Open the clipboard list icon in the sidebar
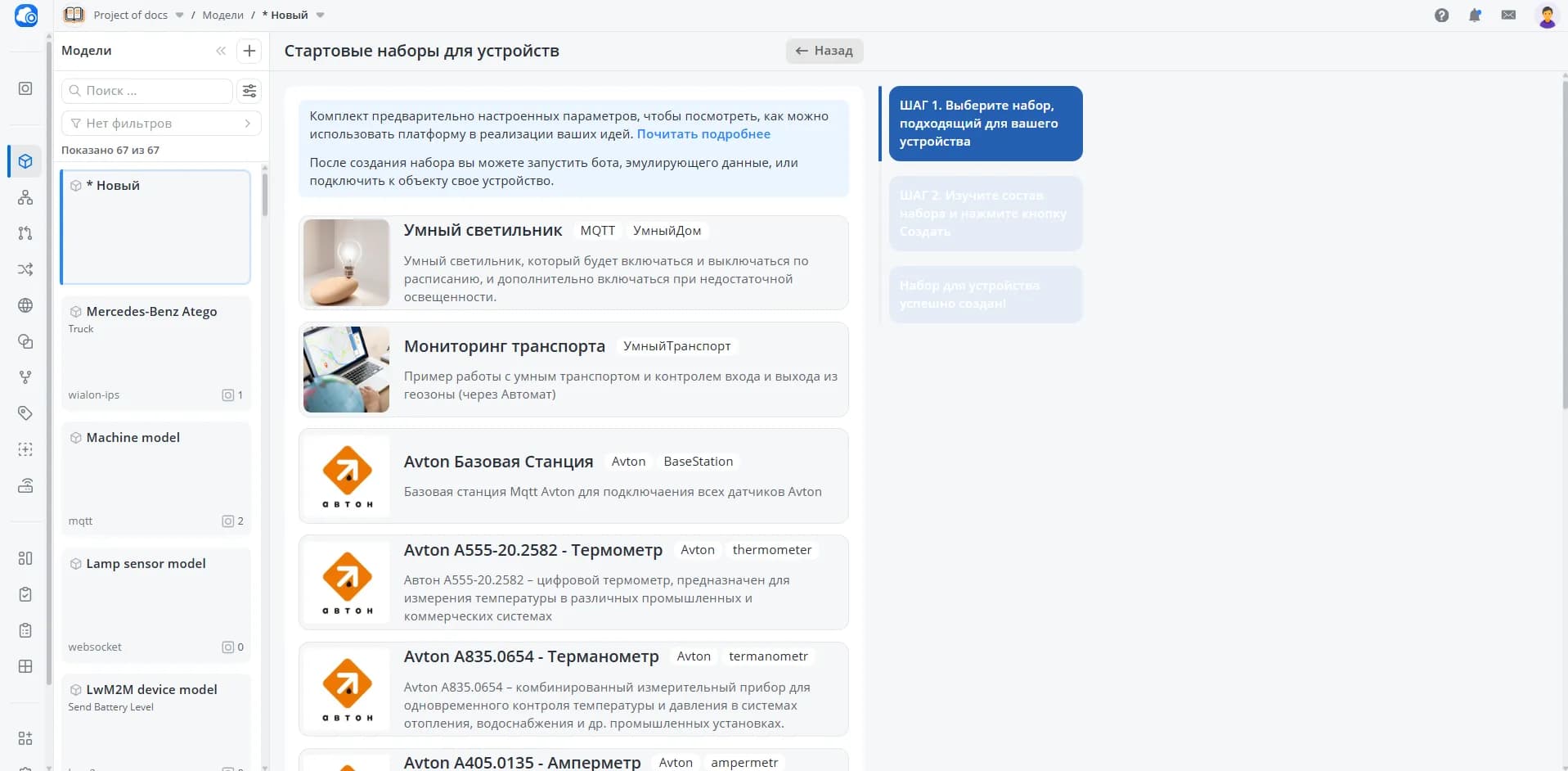The width and height of the screenshot is (1568, 771). pos(25,630)
